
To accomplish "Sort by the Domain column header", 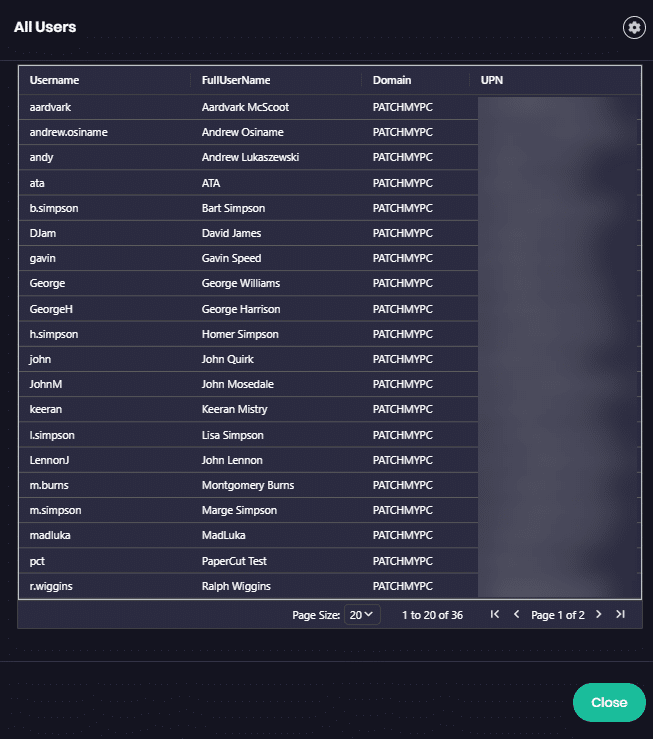I will [x=392, y=80].
